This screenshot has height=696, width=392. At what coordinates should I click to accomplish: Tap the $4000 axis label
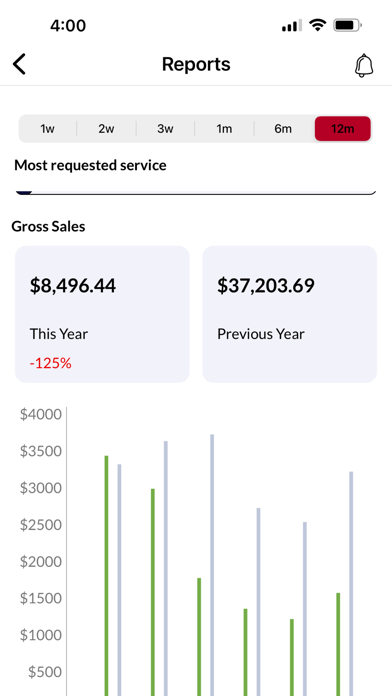point(41,414)
